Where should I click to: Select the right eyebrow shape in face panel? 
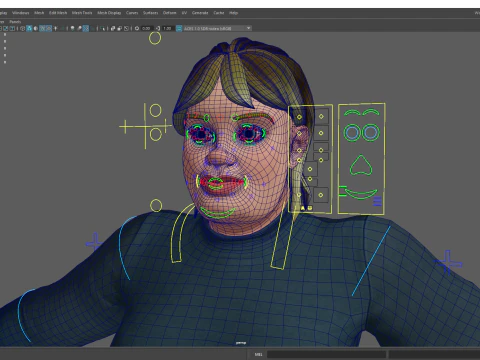pyautogui.click(x=371, y=112)
